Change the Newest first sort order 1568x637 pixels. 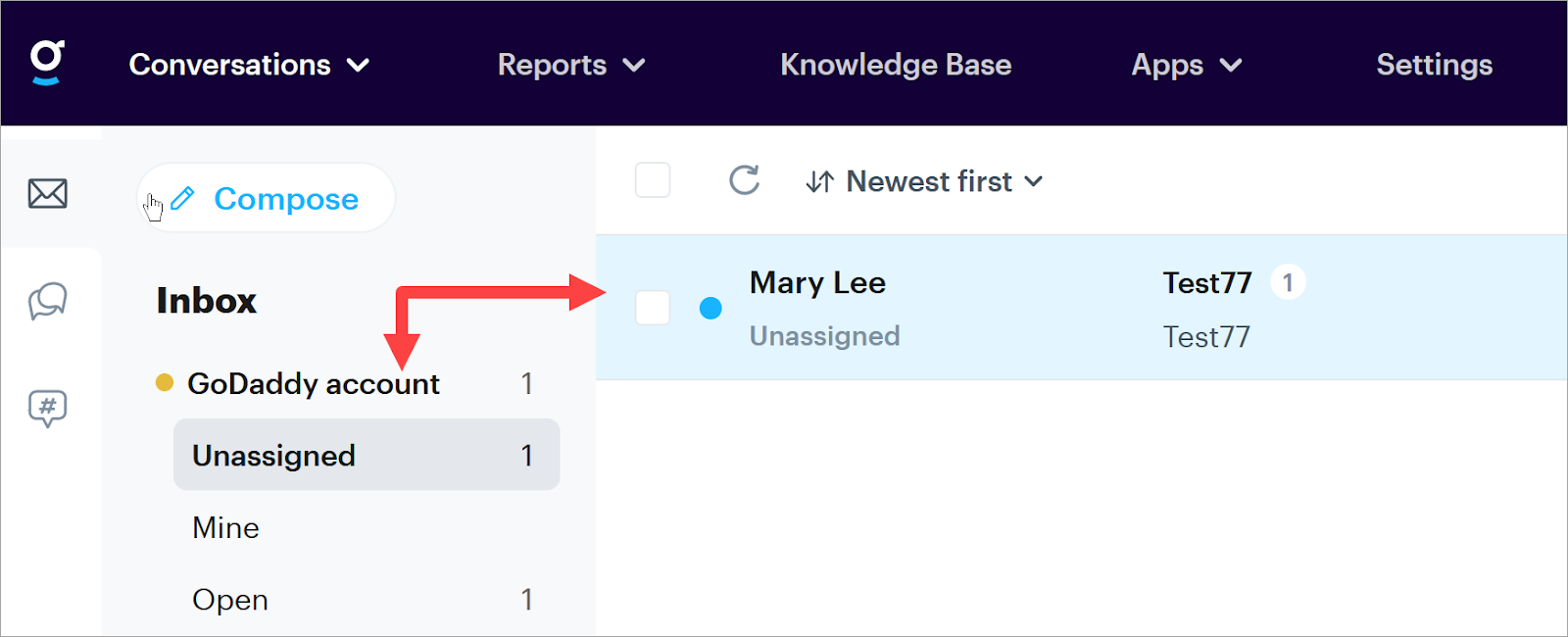click(x=924, y=181)
